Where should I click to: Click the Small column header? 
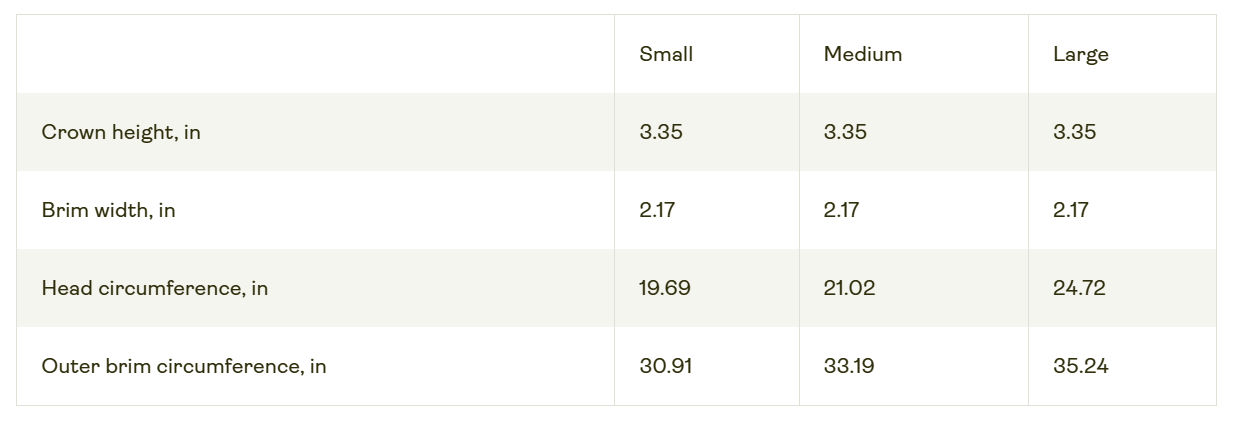(666, 54)
